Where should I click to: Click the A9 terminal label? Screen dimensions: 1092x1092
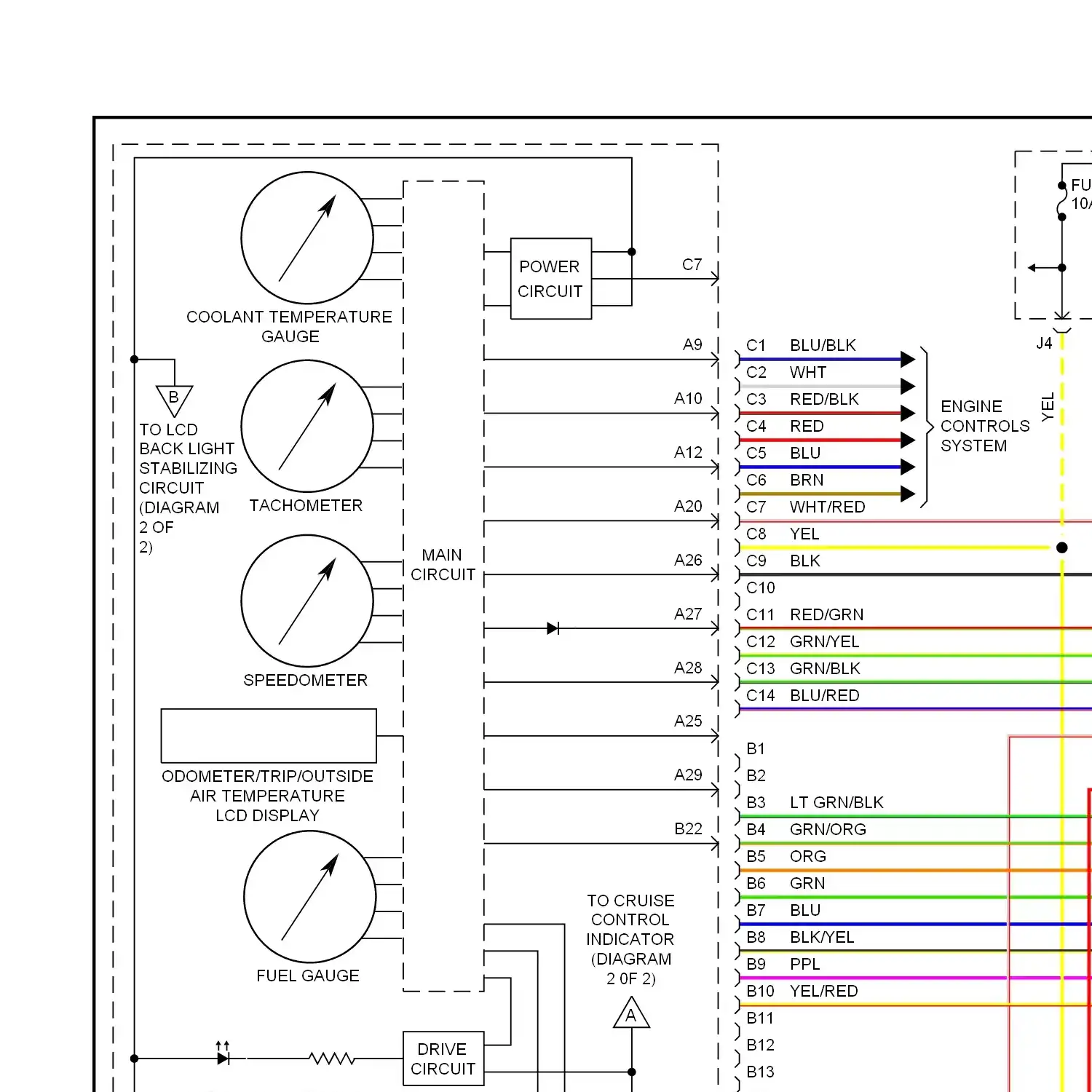(x=692, y=344)
